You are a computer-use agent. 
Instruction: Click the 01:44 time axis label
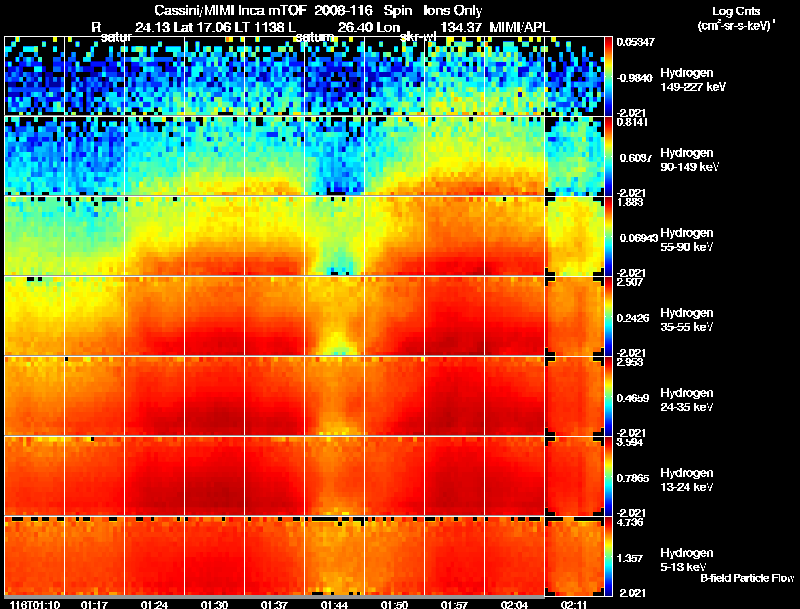(x=334, y=605)
